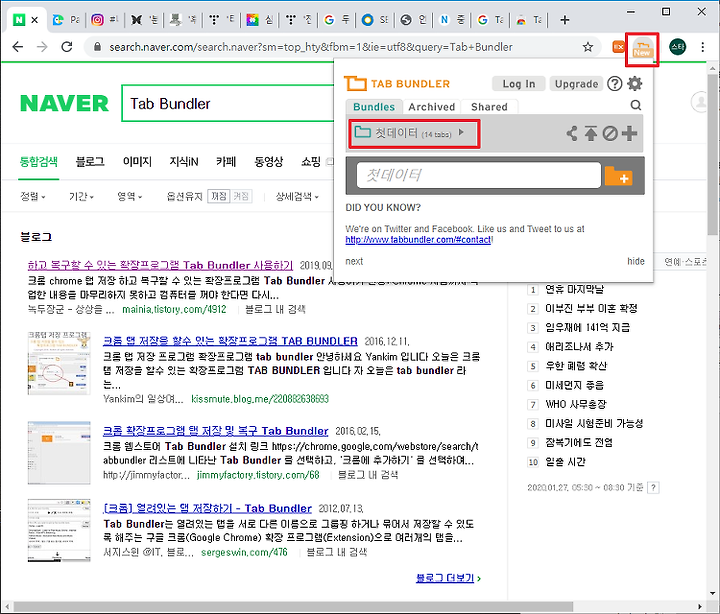Click the crossed-circle icon for 첫데이터
Image resolution: width=720 pixels, height=614 pixels.
click(x=610, y=134)
